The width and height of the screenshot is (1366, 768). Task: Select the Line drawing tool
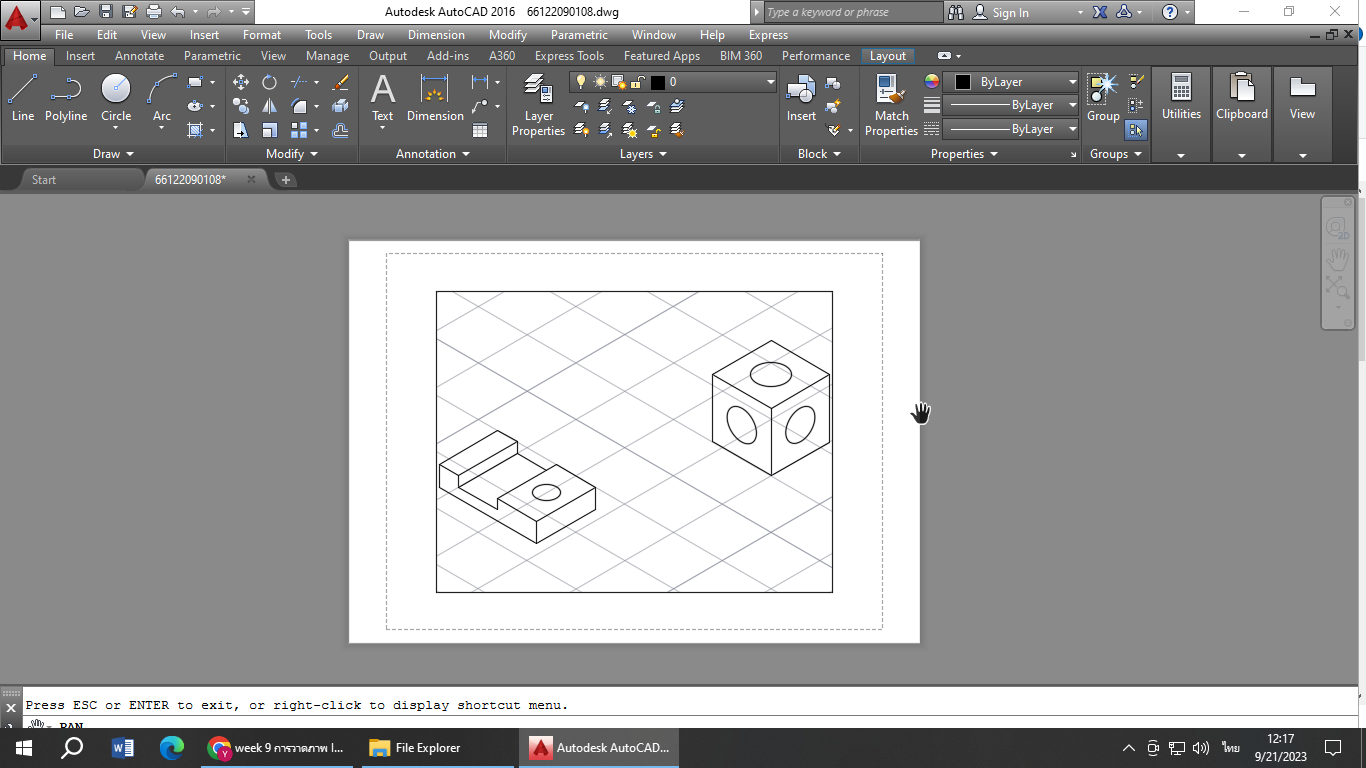(22, 98)
